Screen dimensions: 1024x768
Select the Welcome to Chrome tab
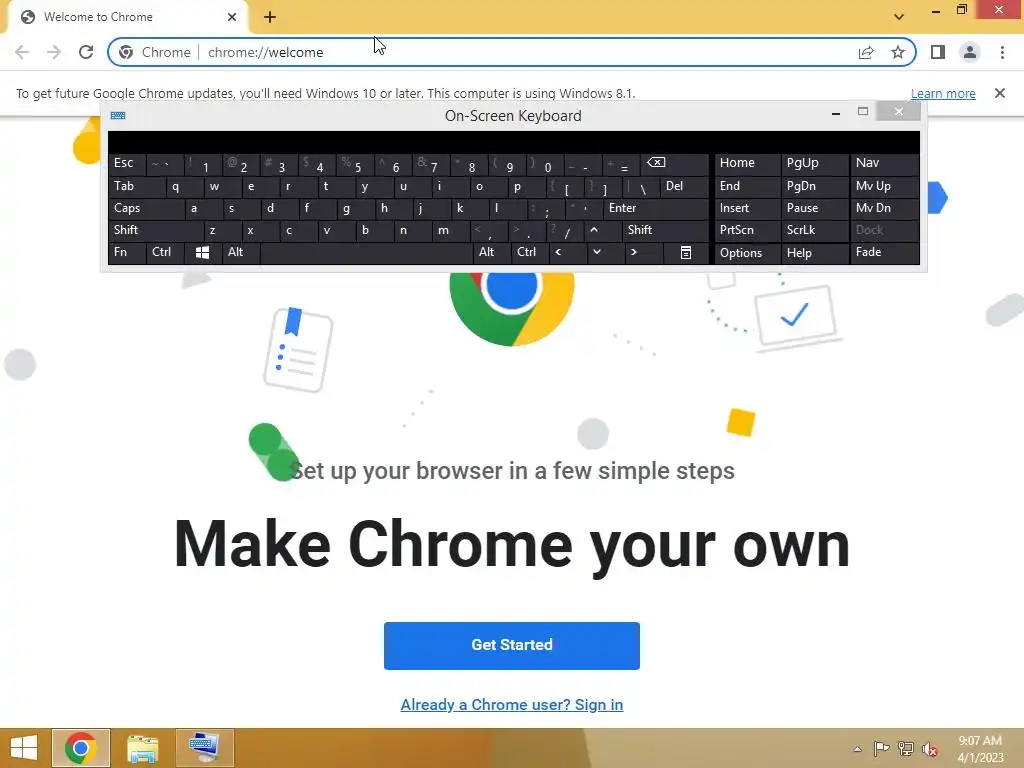127,17
